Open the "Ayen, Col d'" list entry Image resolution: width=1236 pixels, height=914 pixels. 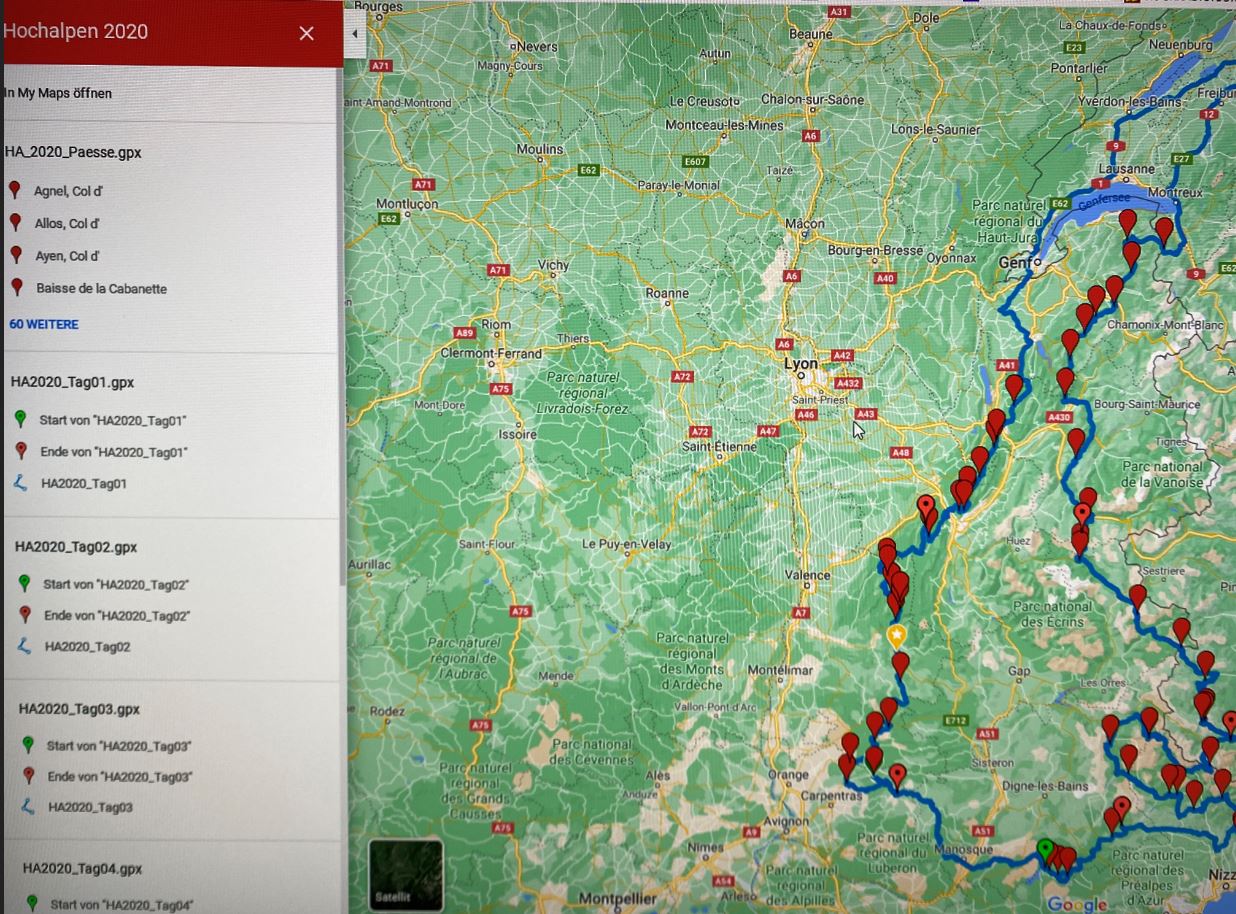coord(67,256)
